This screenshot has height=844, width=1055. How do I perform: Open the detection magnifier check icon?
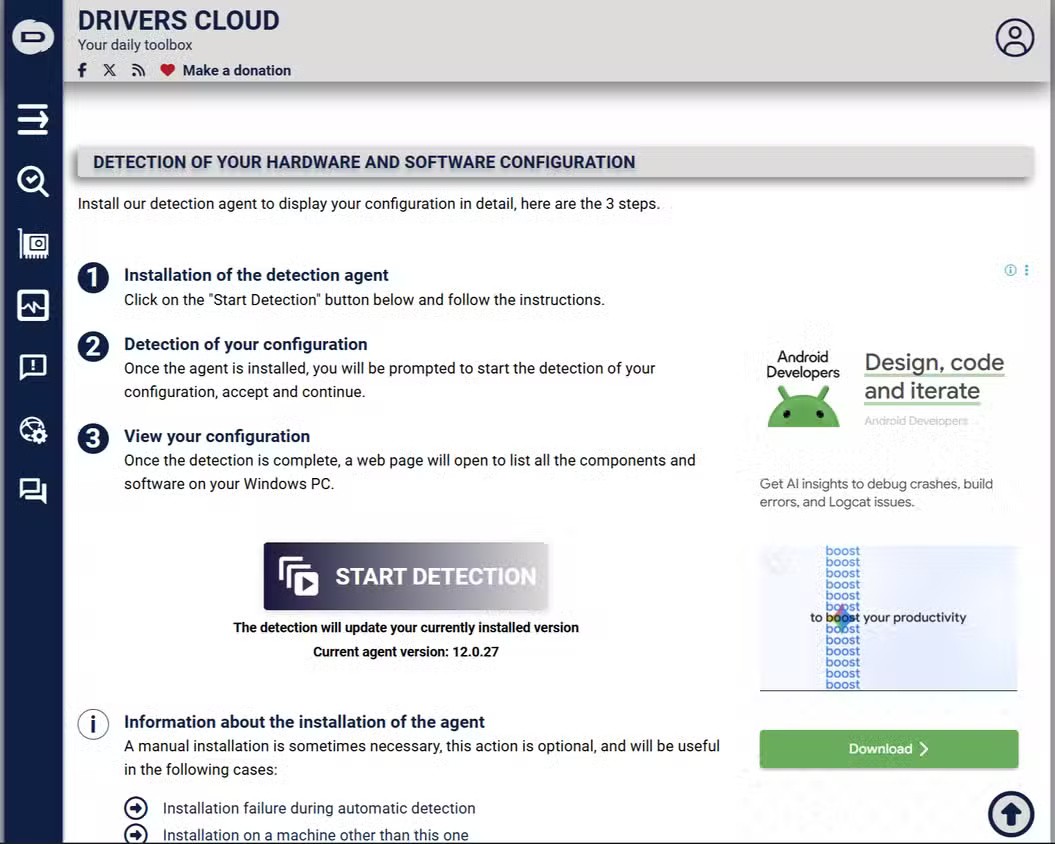click(32, 181)
